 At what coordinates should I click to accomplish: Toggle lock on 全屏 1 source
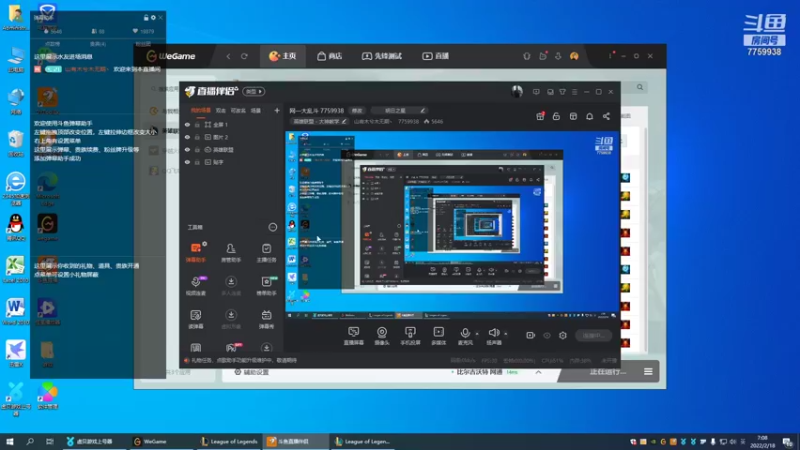pyautogui.click(x=197, y=124)
